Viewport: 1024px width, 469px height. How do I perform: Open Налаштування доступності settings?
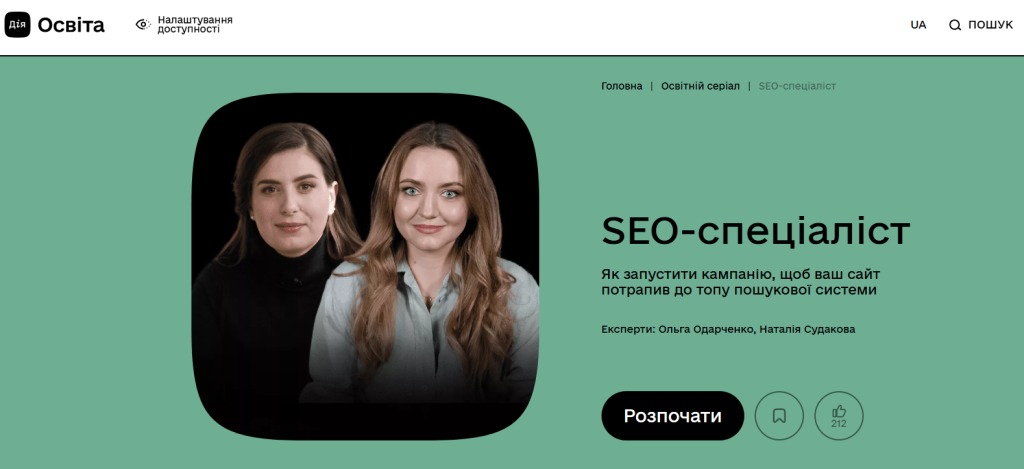coord(195,25)
